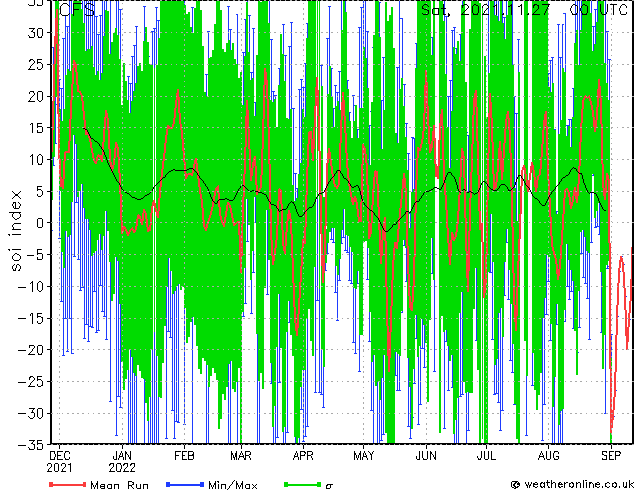The height and width of the screenshot is (490, 634).
Task: Click the -25 y-axis value
Action: pyautogui.click(x=31, y=382)
